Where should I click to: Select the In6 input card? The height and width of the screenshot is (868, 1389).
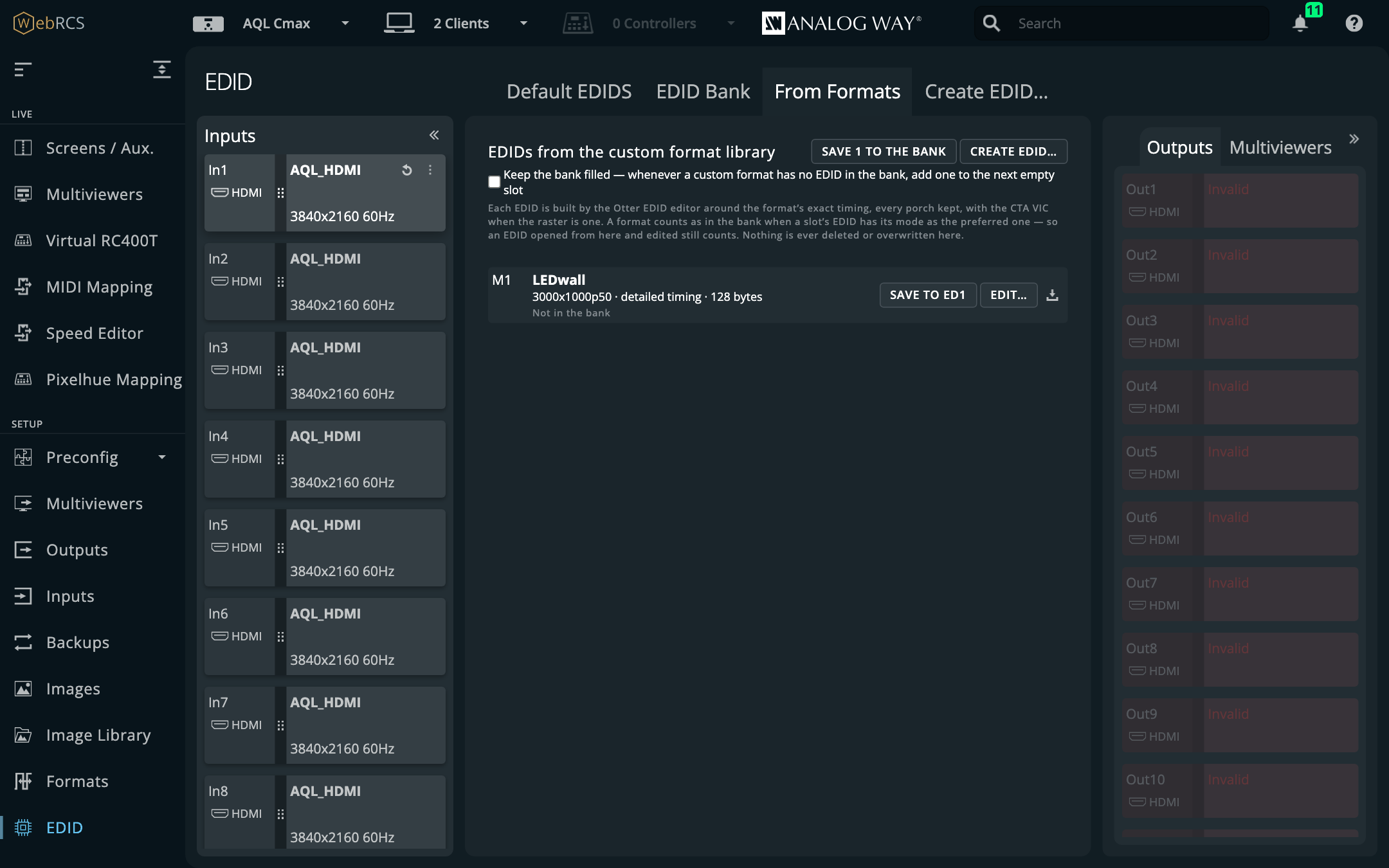[x=325, y=637]
